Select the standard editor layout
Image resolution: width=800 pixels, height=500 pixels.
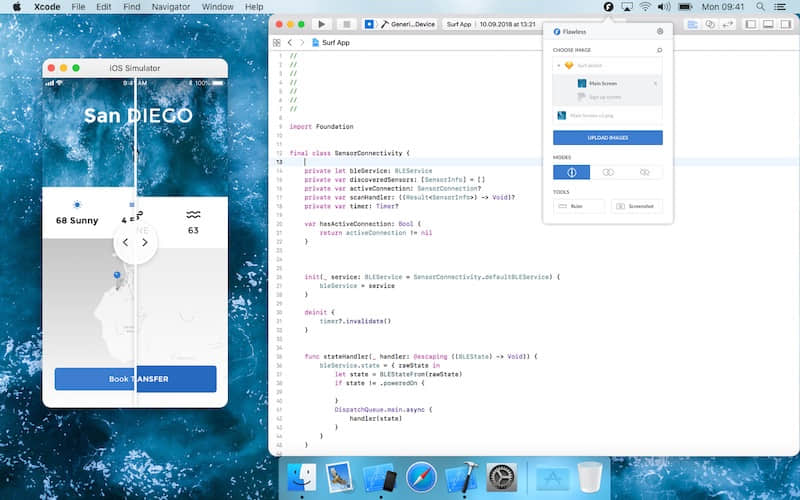tap(692, 24)
